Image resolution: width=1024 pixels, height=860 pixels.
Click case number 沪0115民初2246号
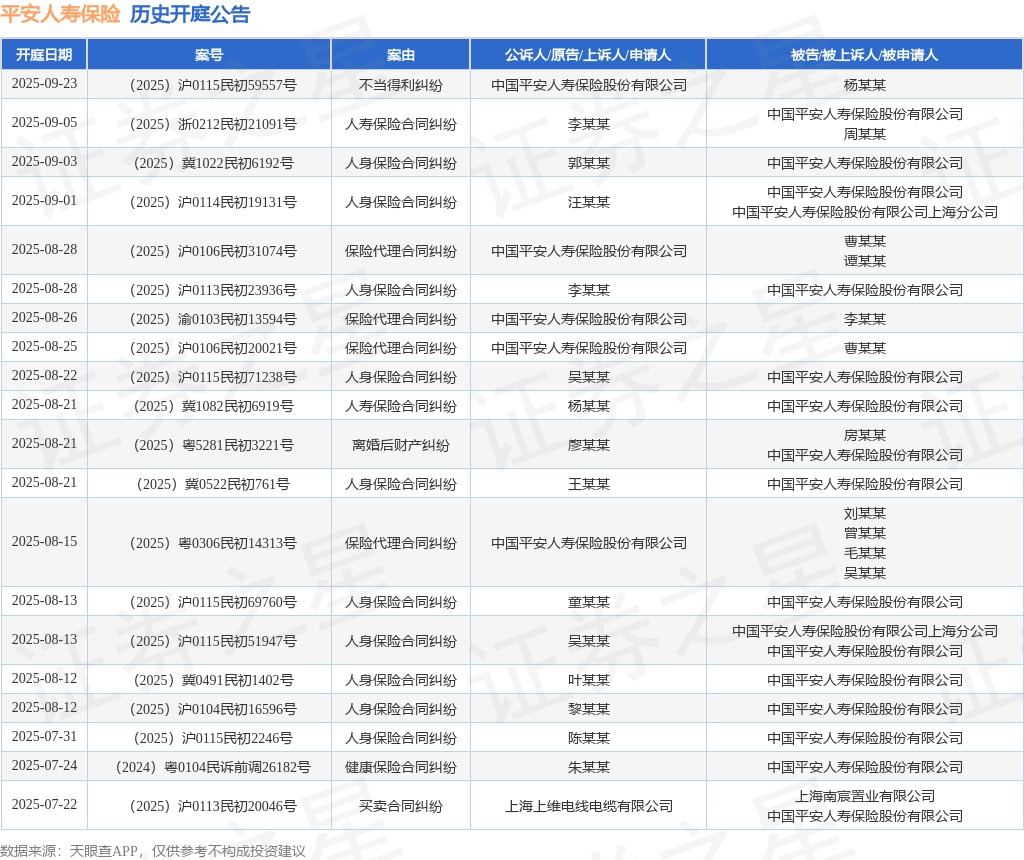pyautogui.click(x=213, y=739)
